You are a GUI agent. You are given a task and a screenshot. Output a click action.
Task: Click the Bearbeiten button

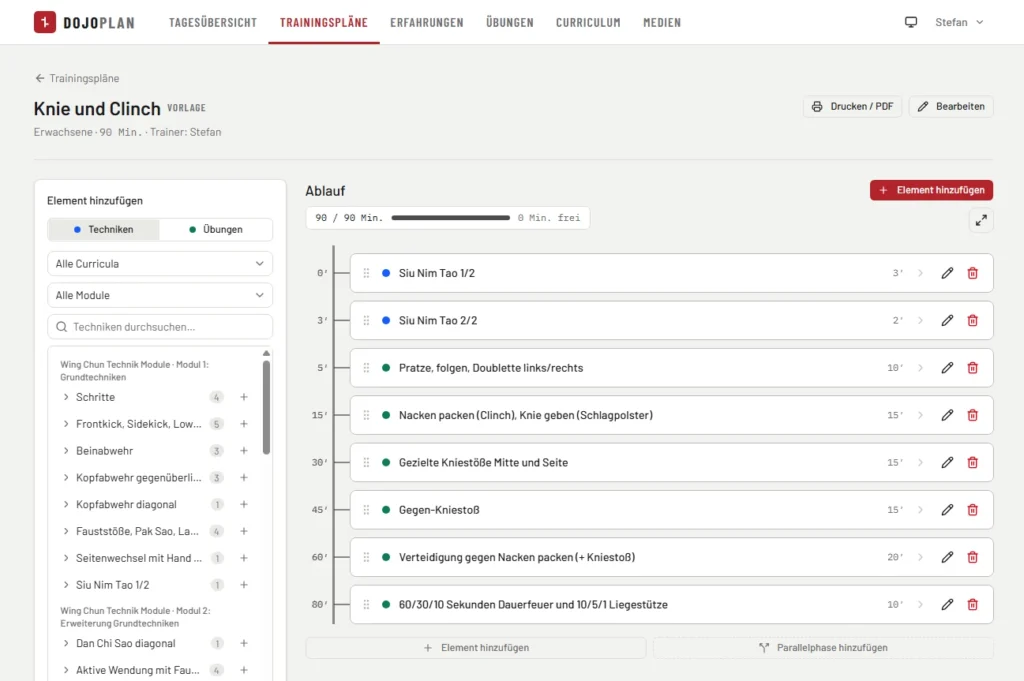951,106
